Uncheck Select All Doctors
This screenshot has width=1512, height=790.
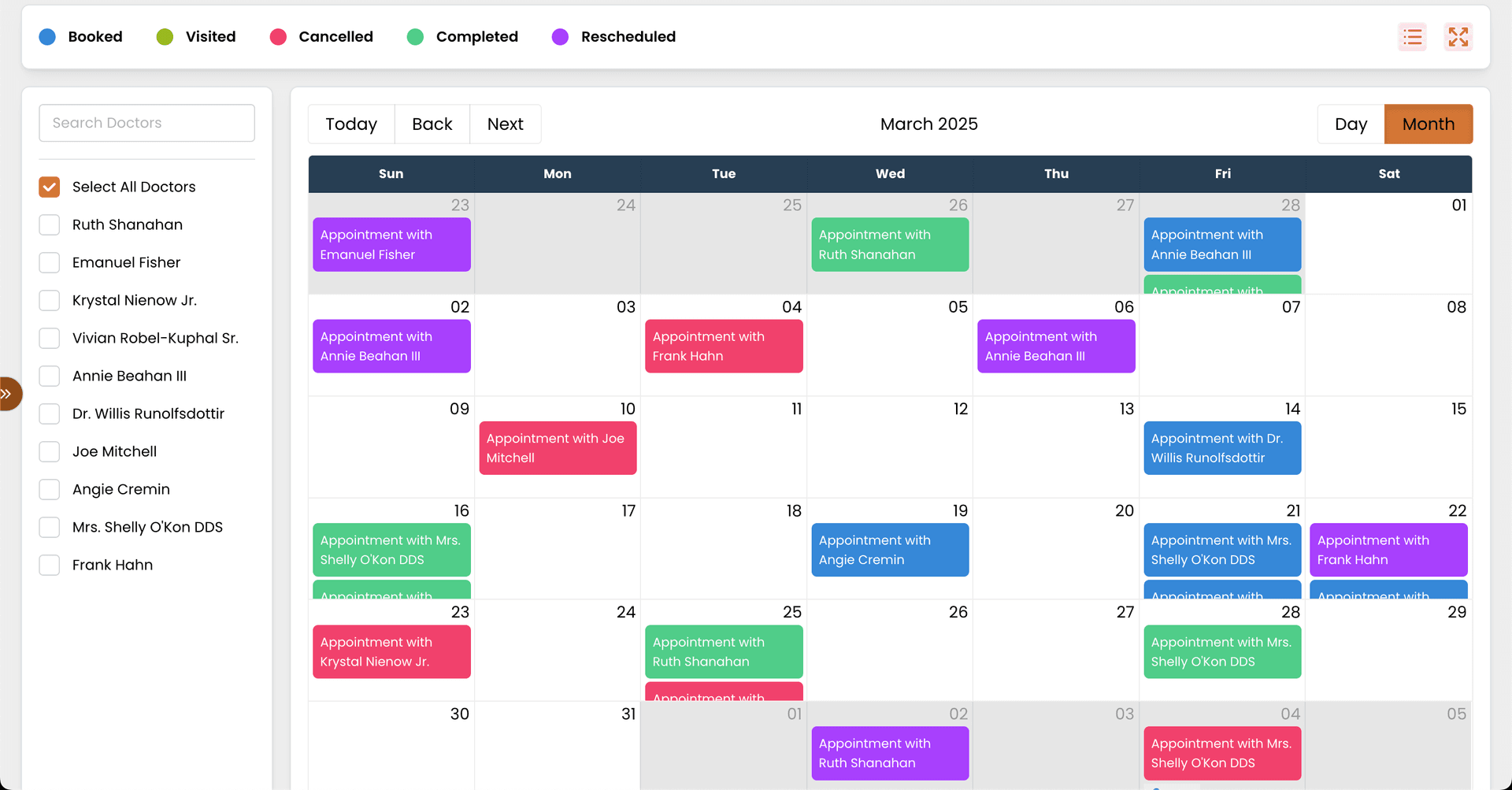49,187
